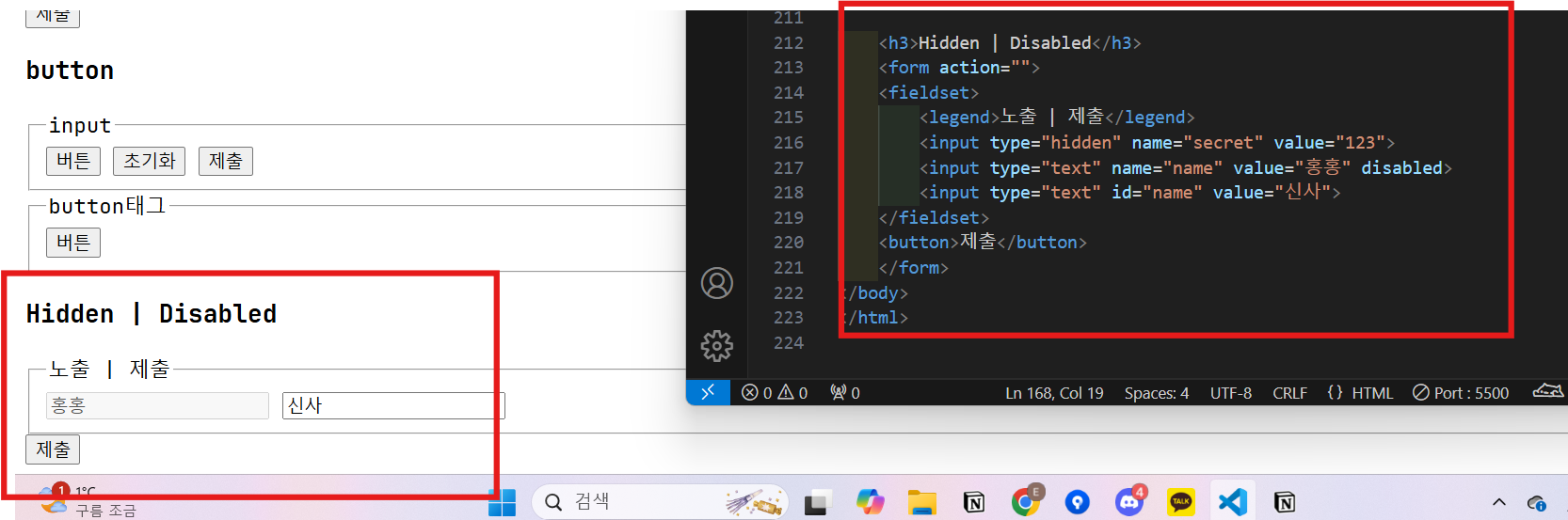Click the disabled field showing 홍홍

[x=157, y=405]
